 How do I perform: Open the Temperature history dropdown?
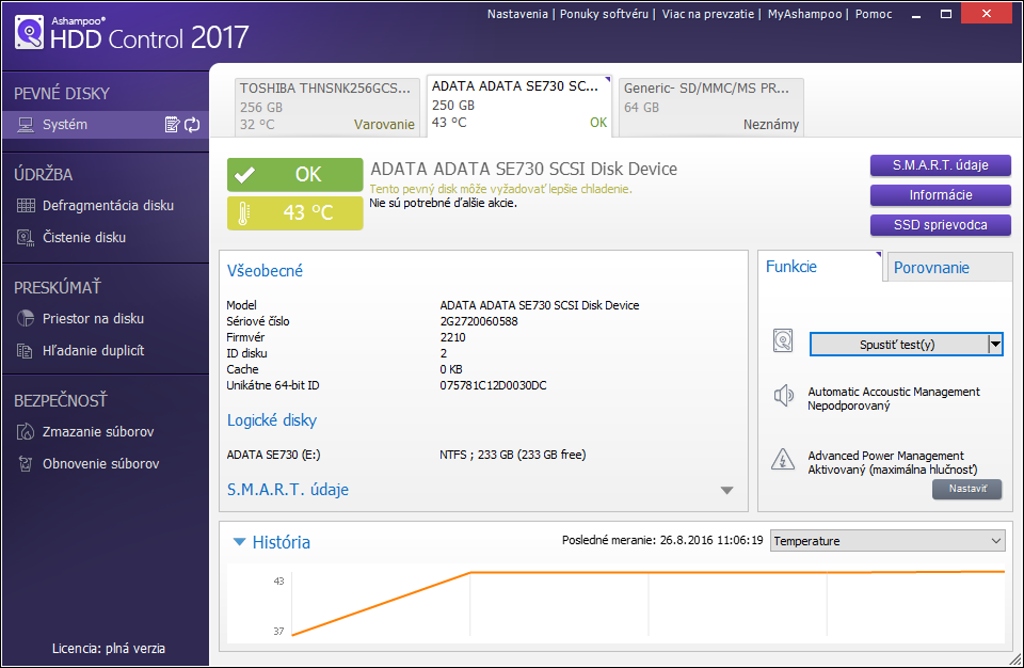(x=887, y=541)
